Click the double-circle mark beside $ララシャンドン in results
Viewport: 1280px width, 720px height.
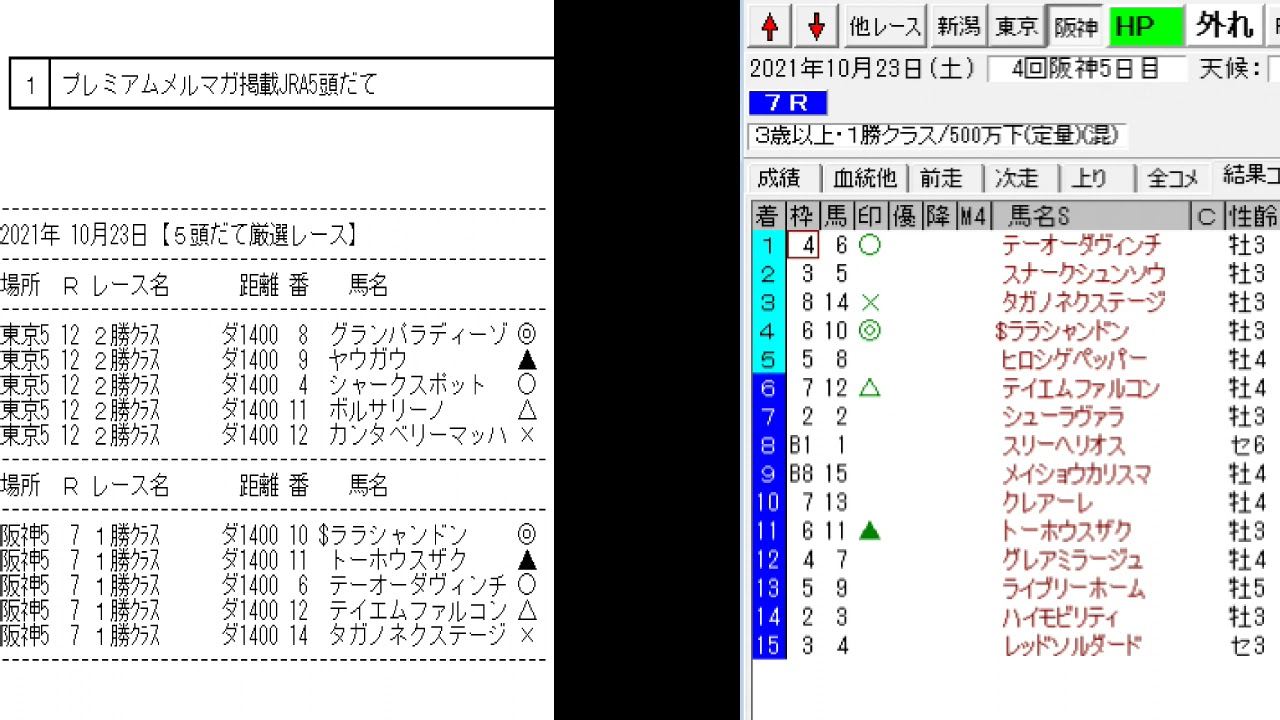pyautogui.click(x=870, y=331)
